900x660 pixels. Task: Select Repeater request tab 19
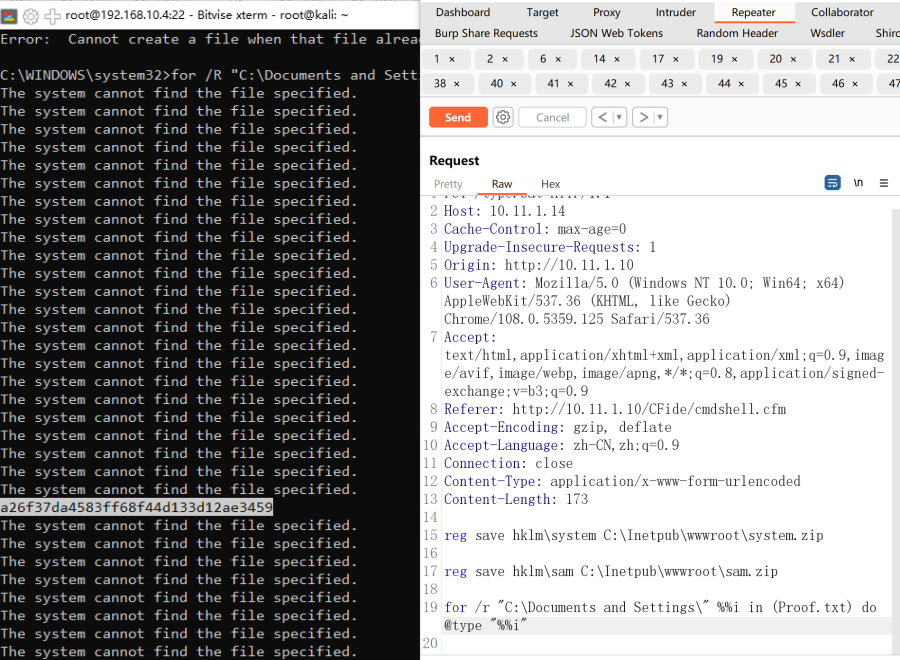[717, 59]
